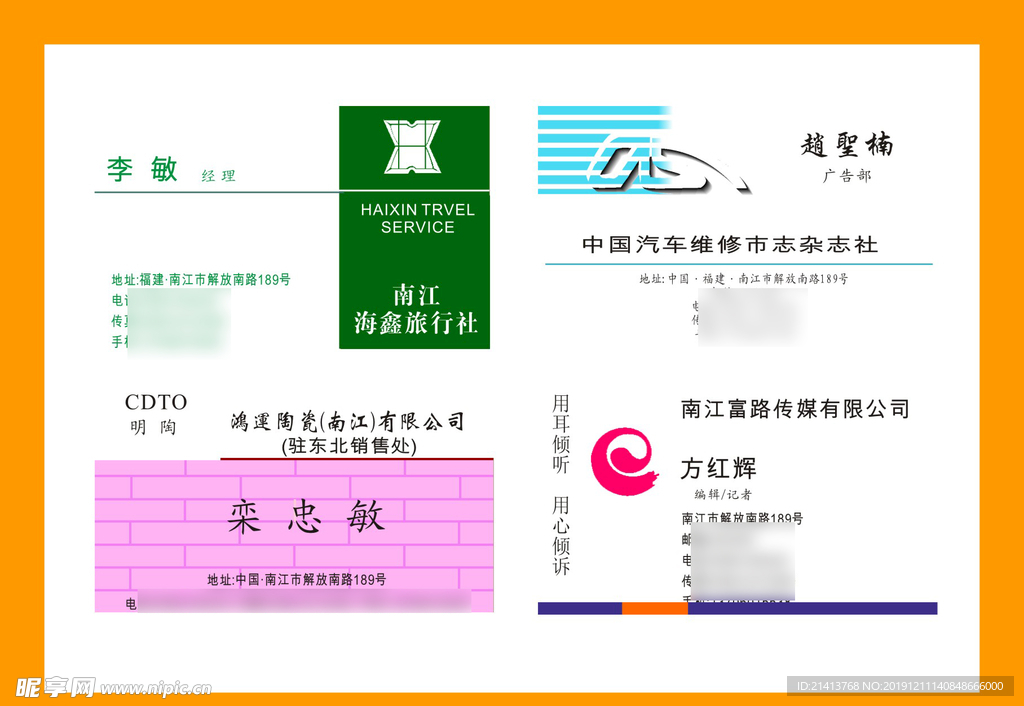The height and width of the screenshot is (706, 1024).
Task: Click the 经理 title next to 李敏
Action: click(x=218, y=176)
